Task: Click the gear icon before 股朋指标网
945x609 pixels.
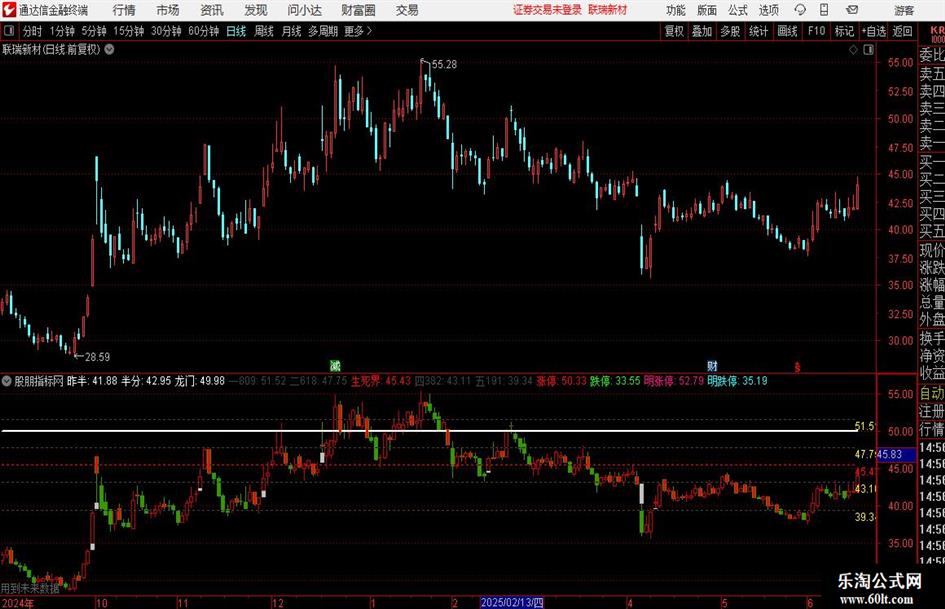Action: pyautogui.click(x=7, y=381)
